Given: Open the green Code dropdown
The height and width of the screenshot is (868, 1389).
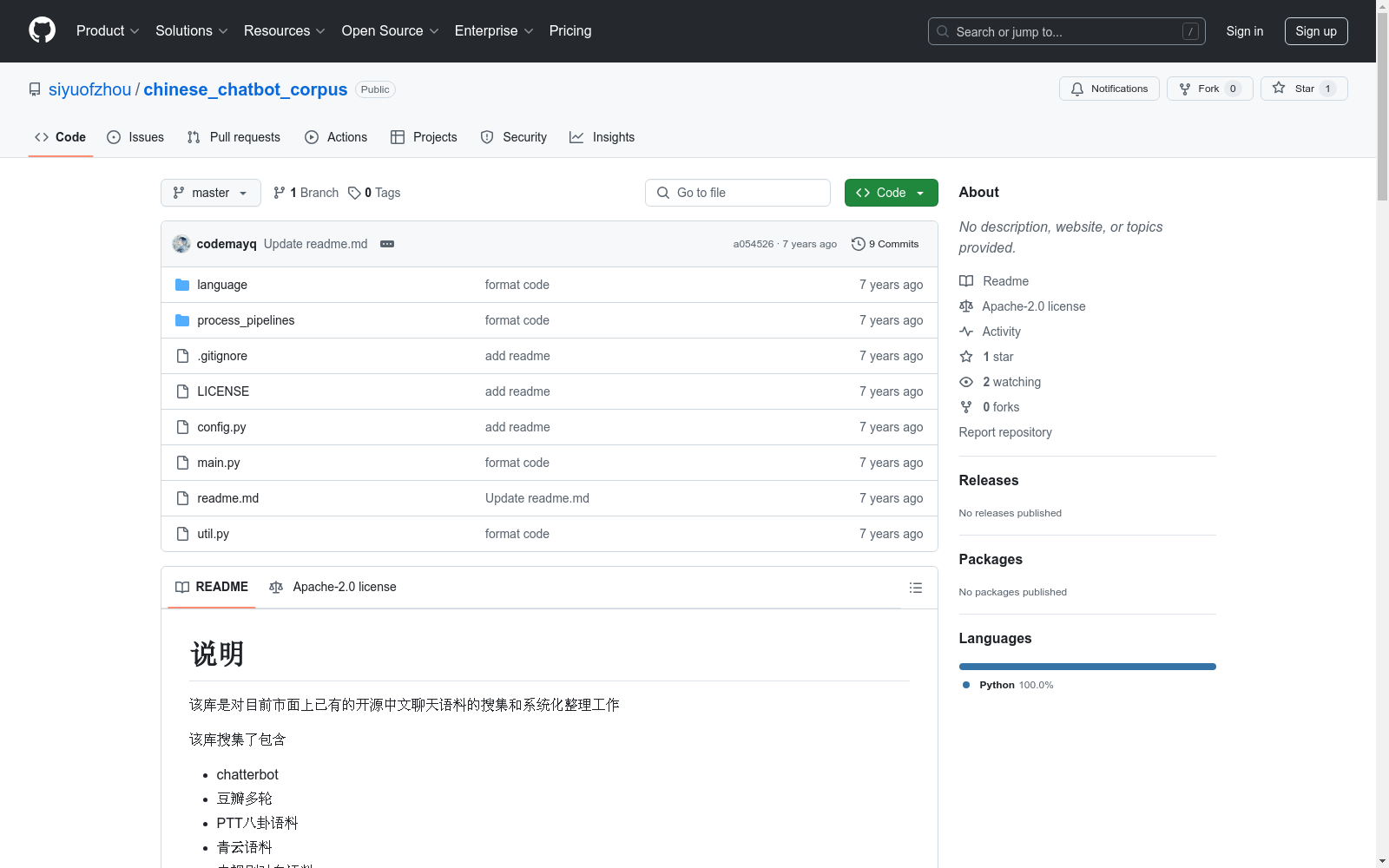Looking at the screenshot, I should [x=891, y=193].
